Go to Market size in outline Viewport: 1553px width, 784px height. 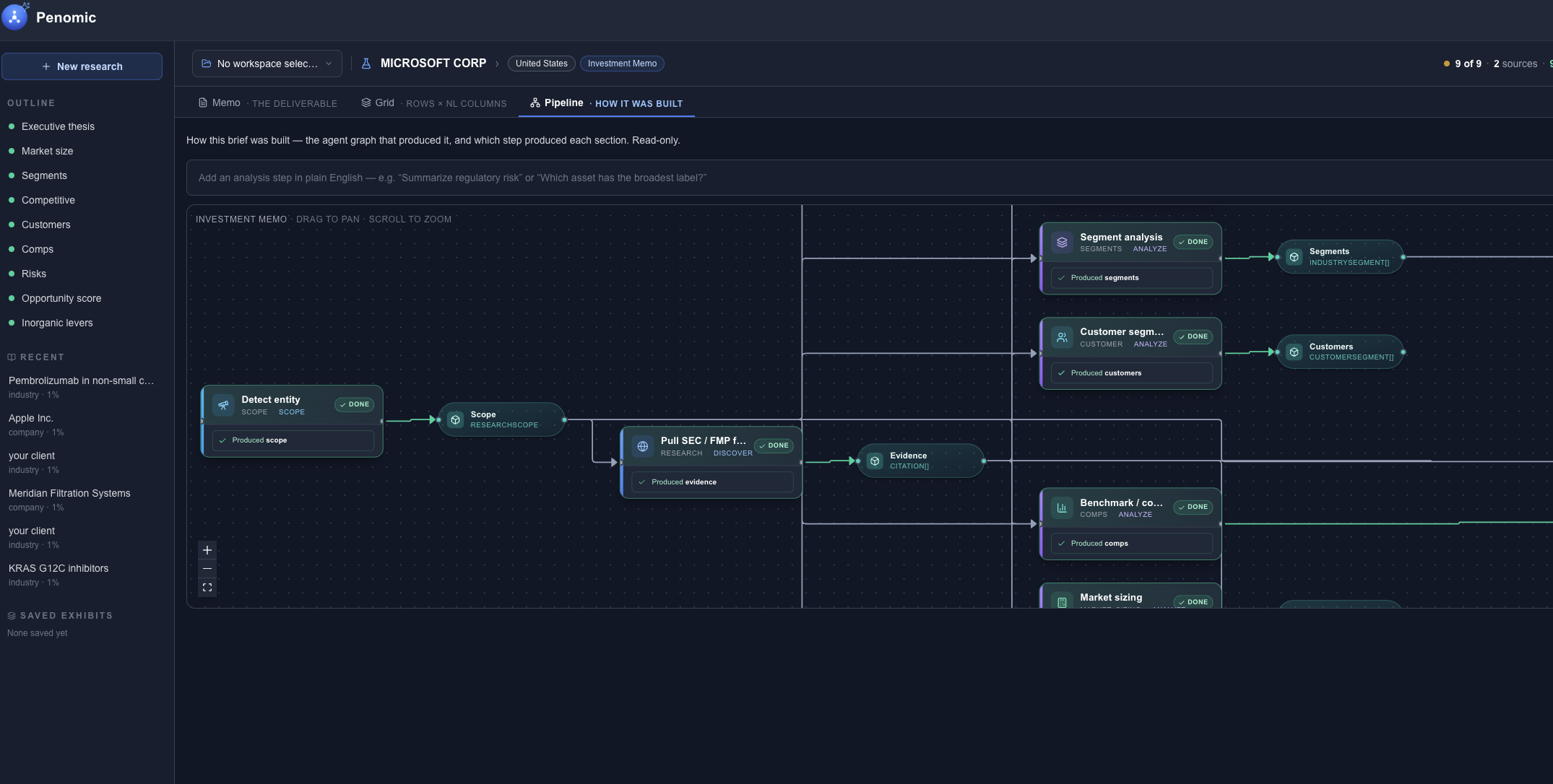[47, 151]
